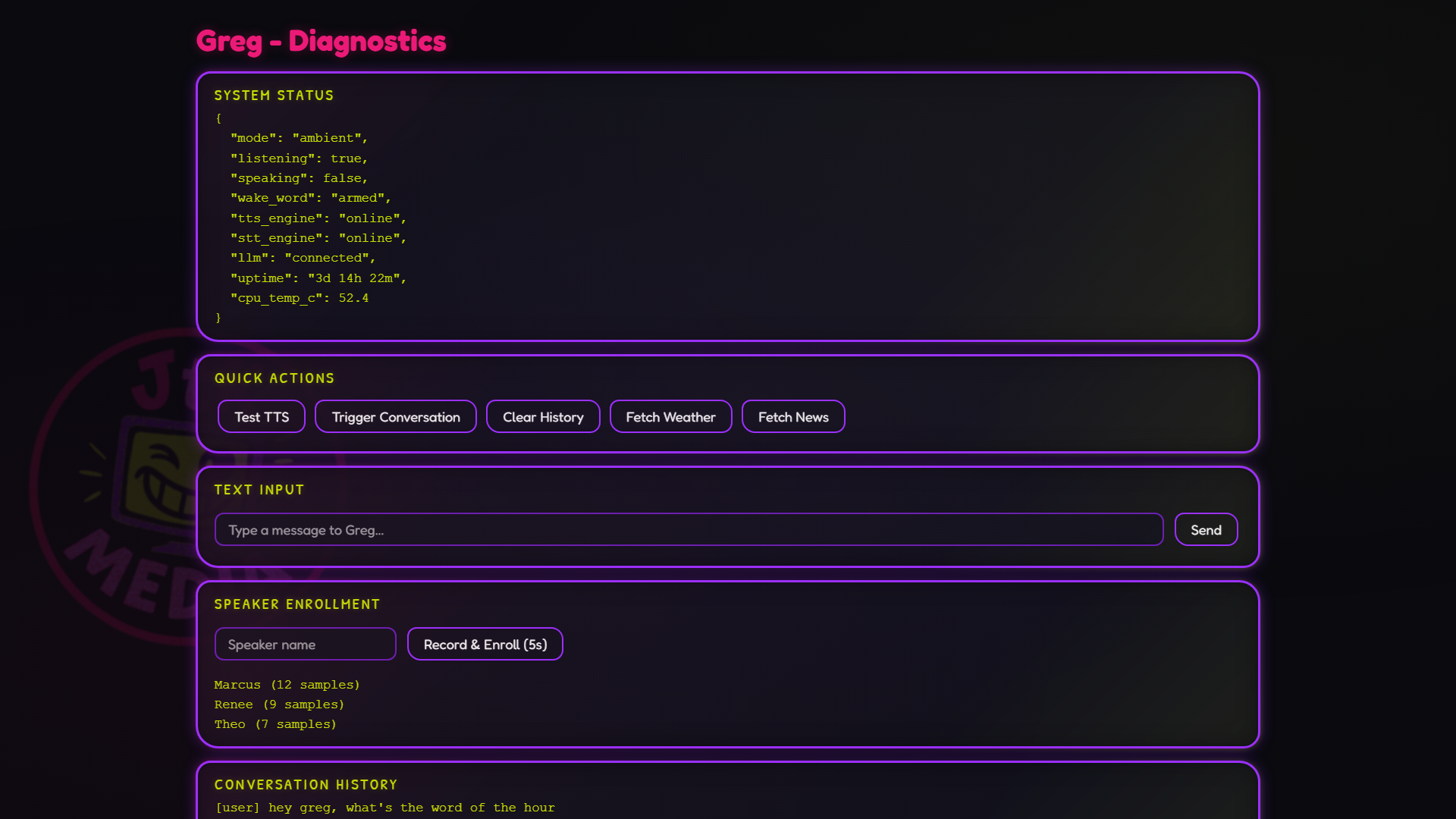Select the Marcus (12 samples) entry
Viewport: 1456px width, 819px height.
(x=287, y=685)
